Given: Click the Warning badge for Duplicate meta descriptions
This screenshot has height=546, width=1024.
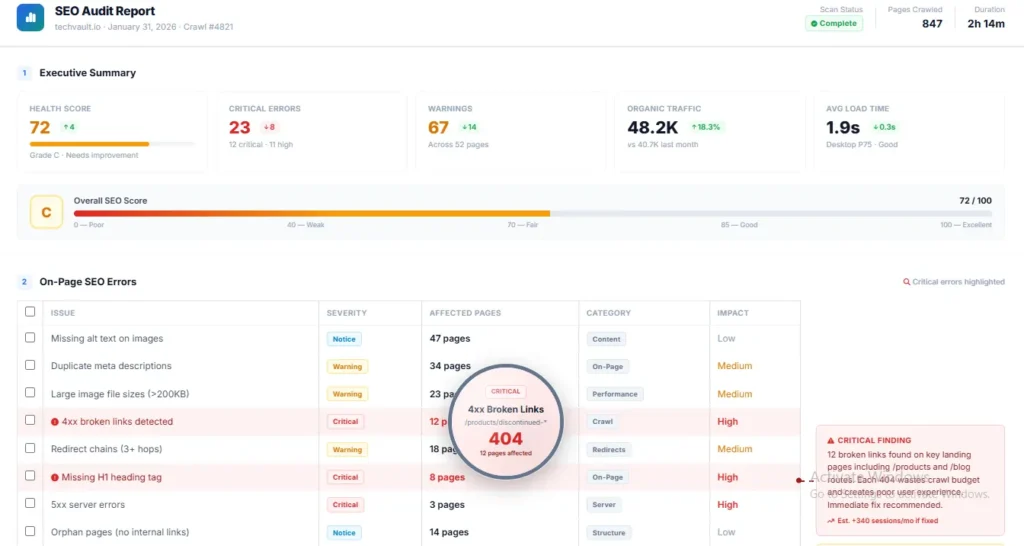Looking at the screenshot, I should 347,366.
